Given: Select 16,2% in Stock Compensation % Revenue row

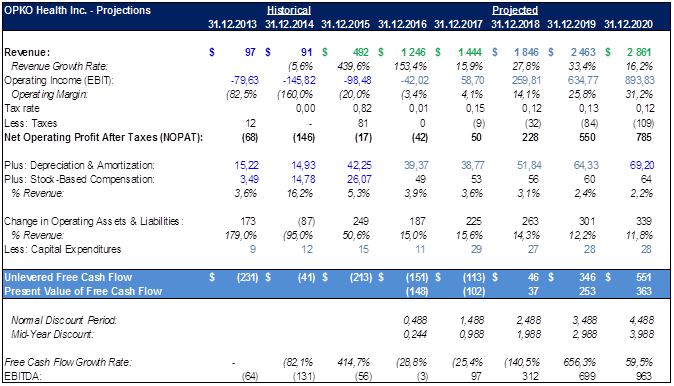Looking at the screenshot, I should [x=300, y=193].
